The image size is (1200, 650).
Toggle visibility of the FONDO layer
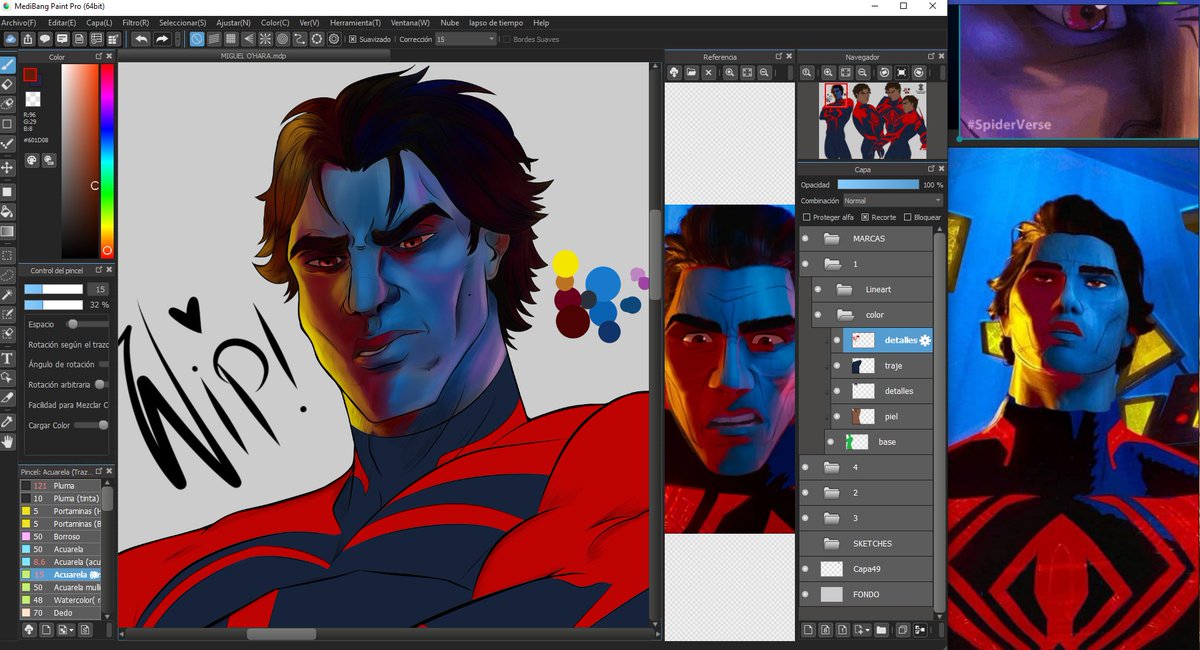tap(805, 594)
